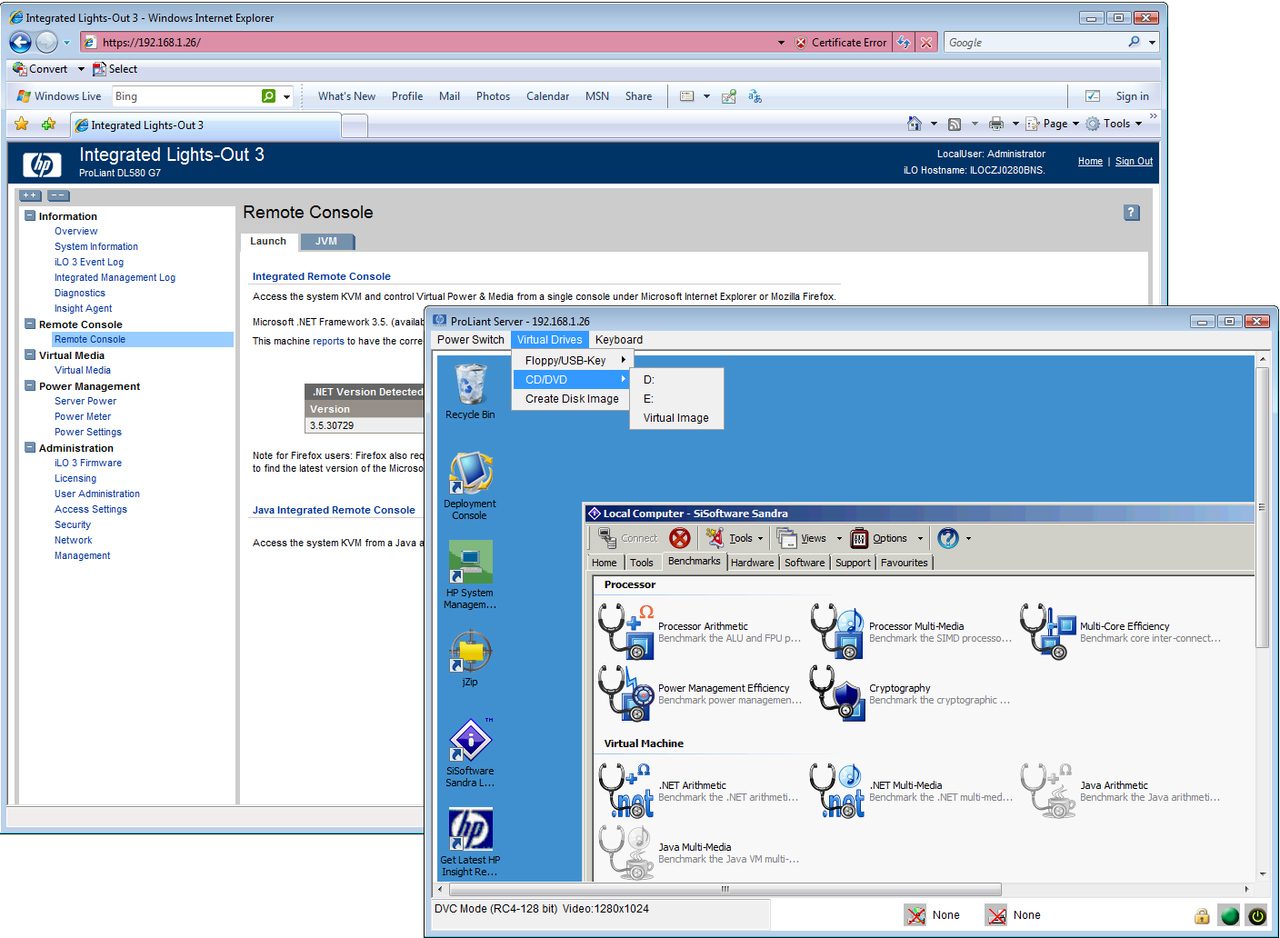1280x938 pixels.
Task: Click the Stop loading X button in IE
Action: (926, 42)
